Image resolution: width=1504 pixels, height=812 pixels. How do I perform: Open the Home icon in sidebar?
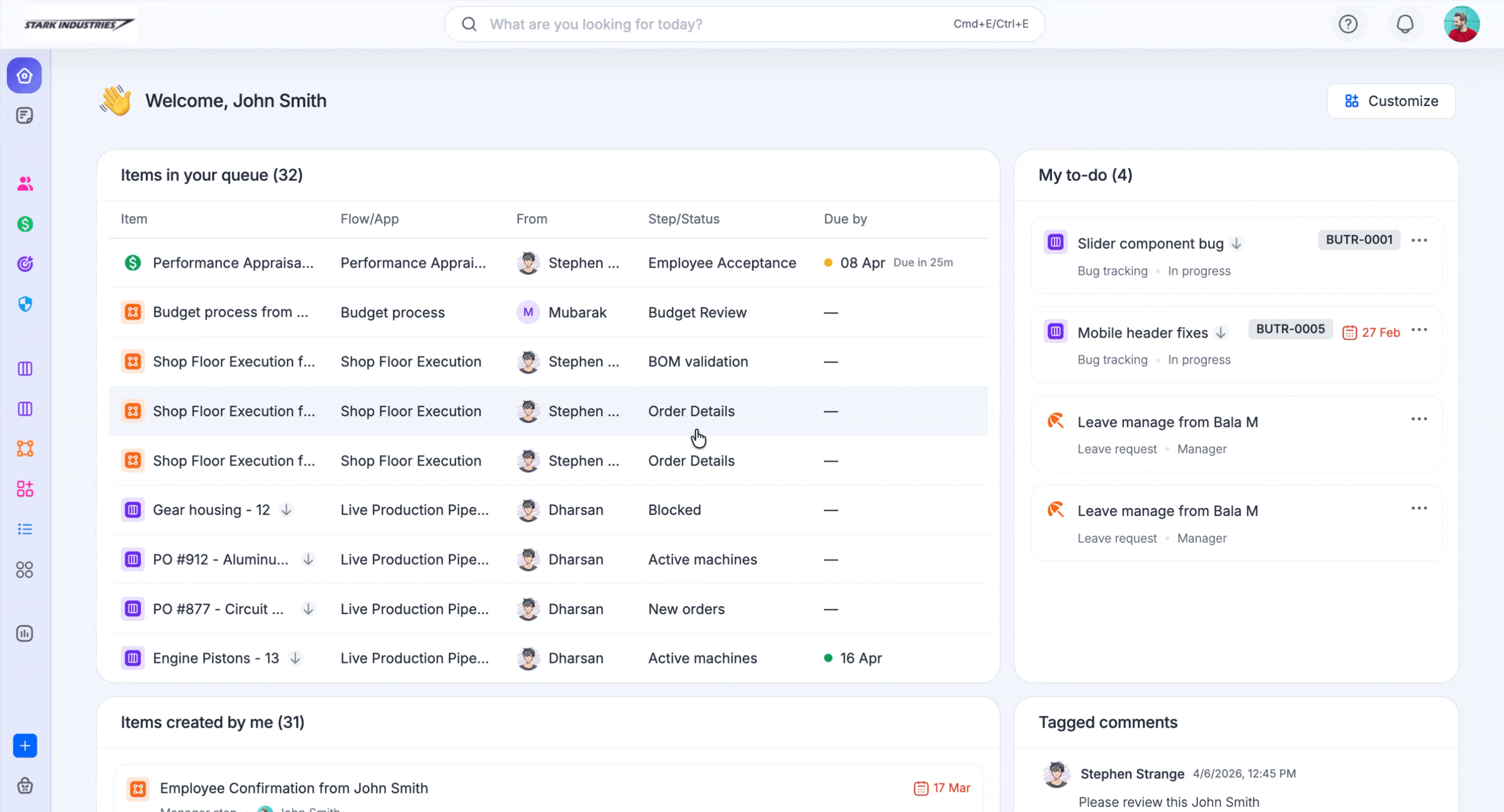(x=25, y=76)
